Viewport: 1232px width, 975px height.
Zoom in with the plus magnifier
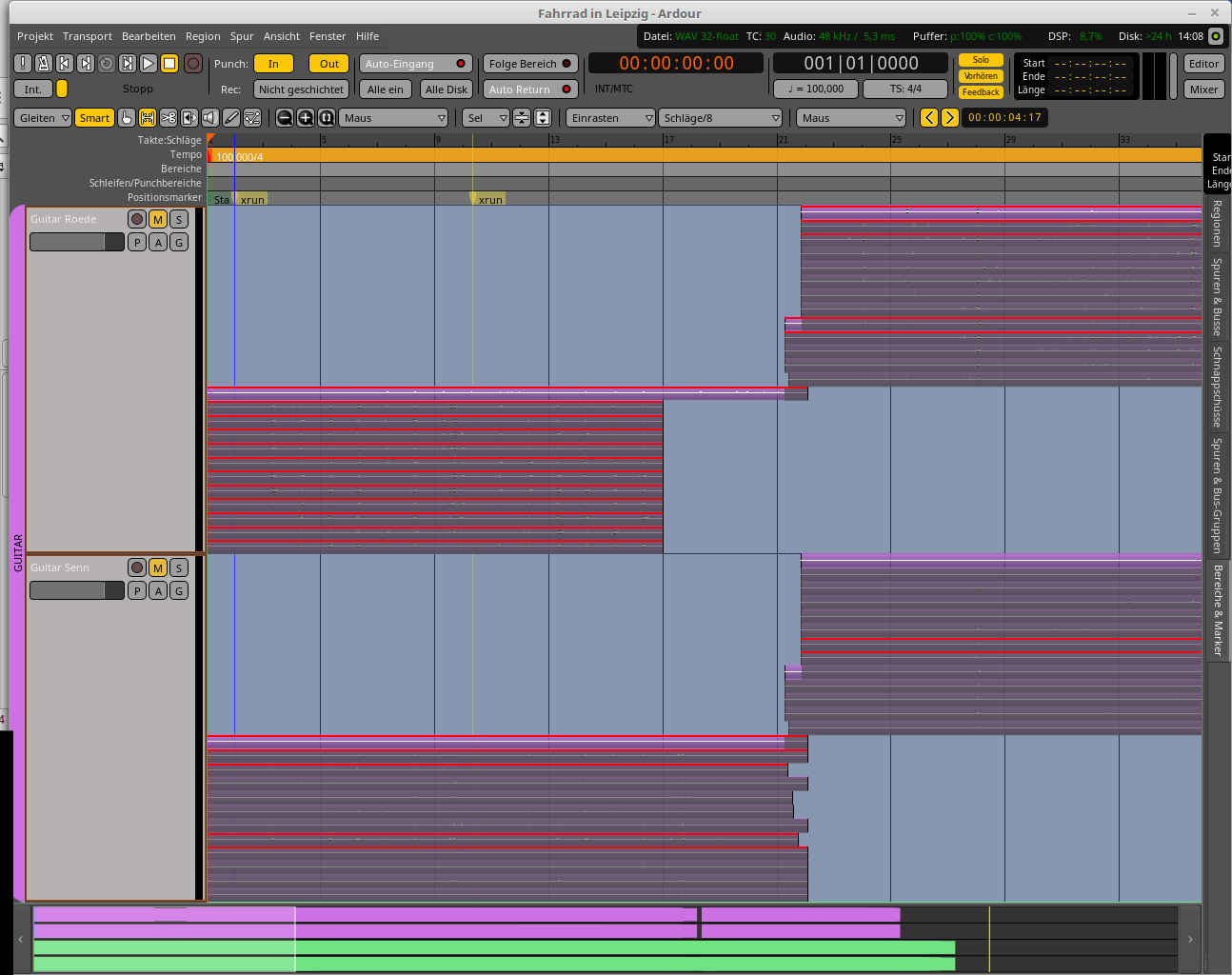coord(306,118)
